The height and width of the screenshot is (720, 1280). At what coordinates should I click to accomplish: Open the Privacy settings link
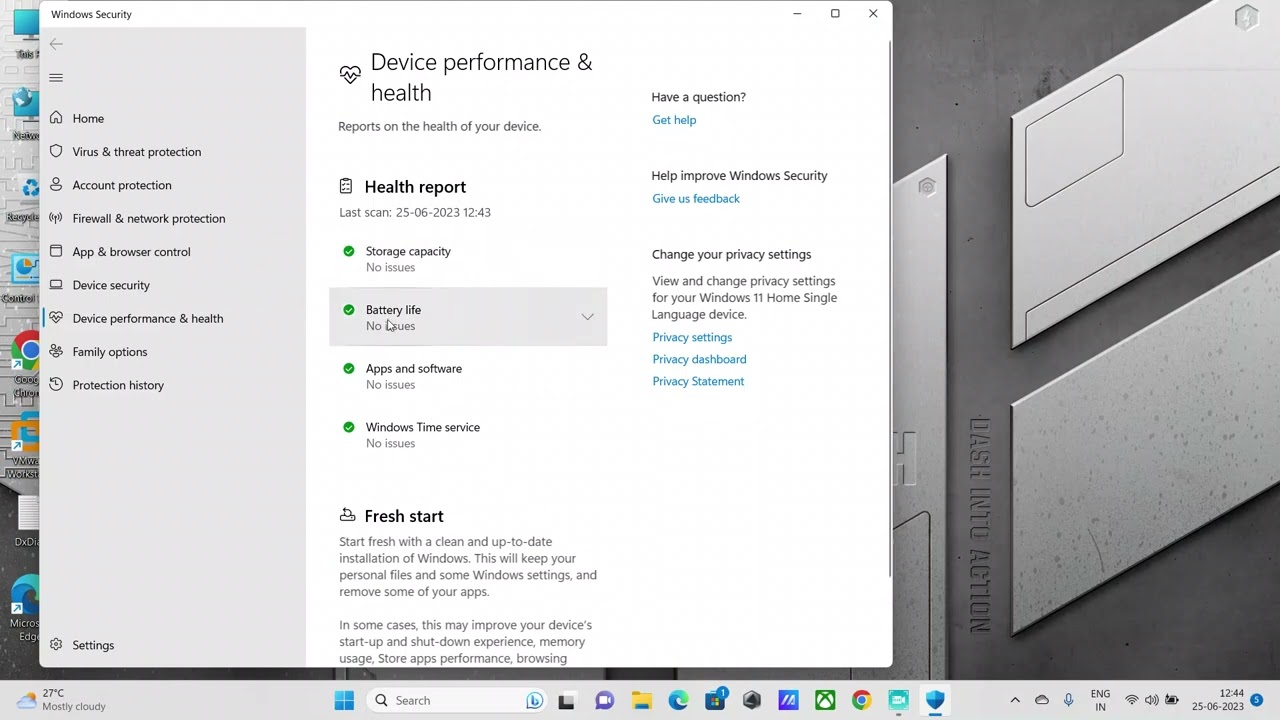(692, 337)
